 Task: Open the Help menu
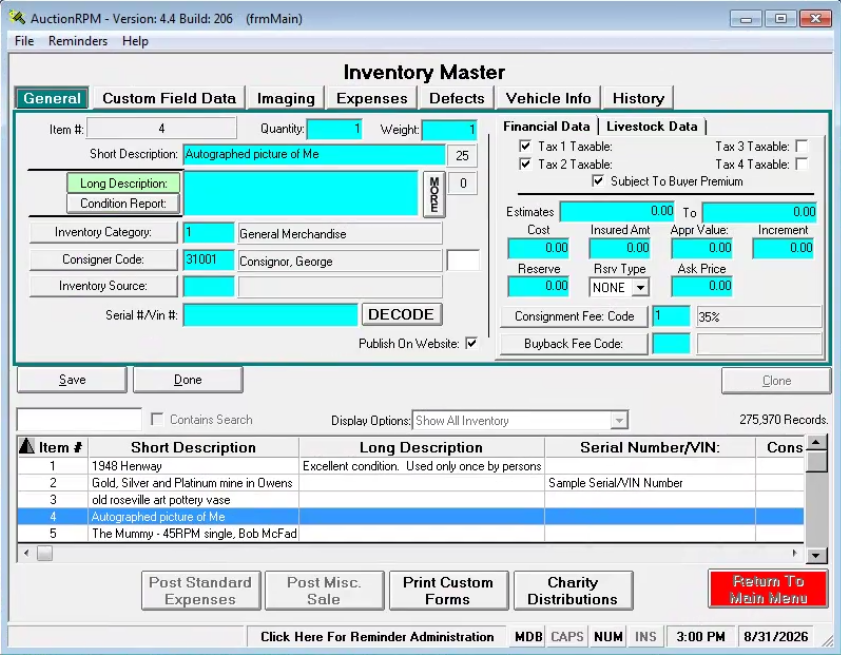pos(135,41)
